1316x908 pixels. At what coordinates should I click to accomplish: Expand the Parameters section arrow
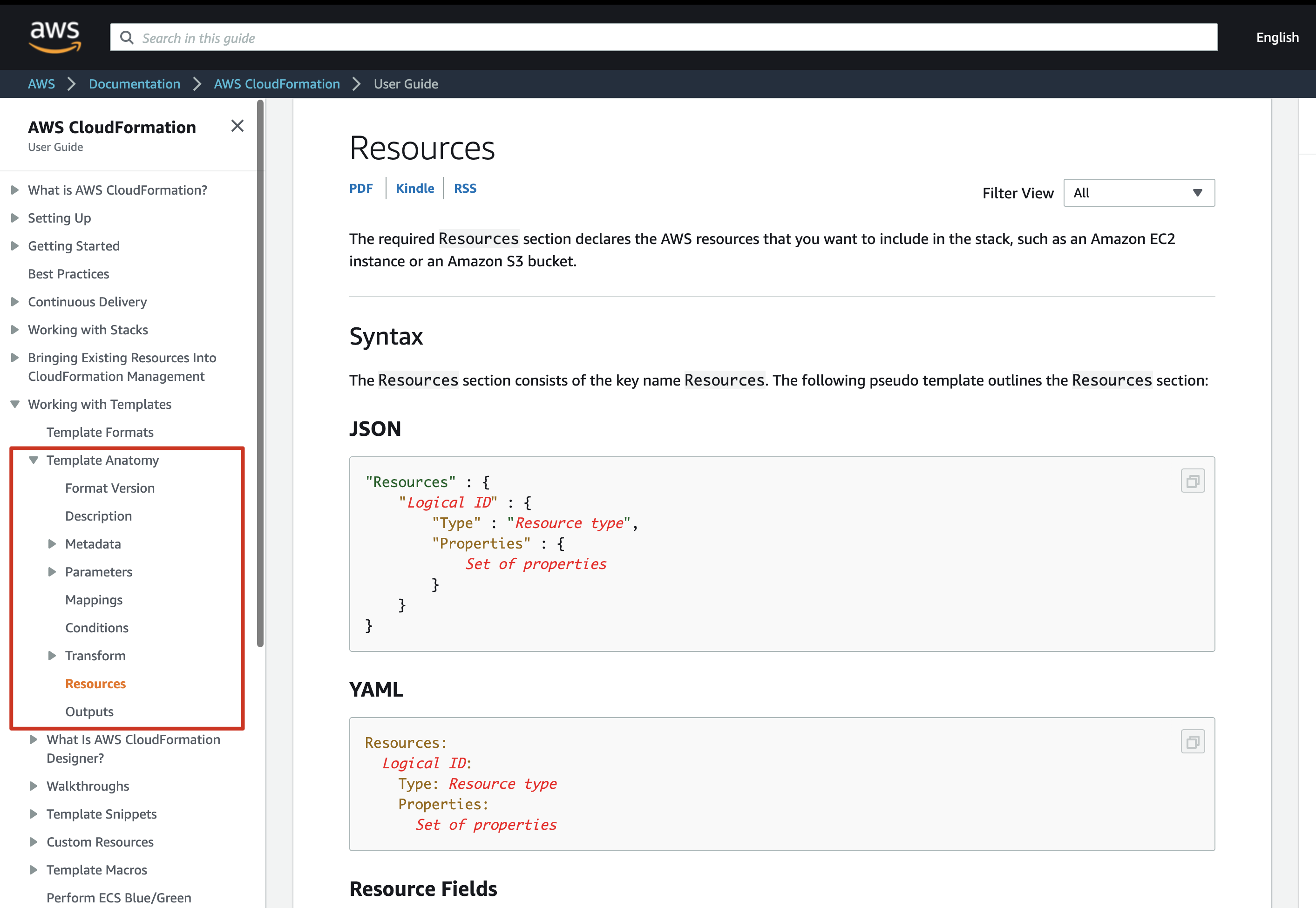coord(52,572)
